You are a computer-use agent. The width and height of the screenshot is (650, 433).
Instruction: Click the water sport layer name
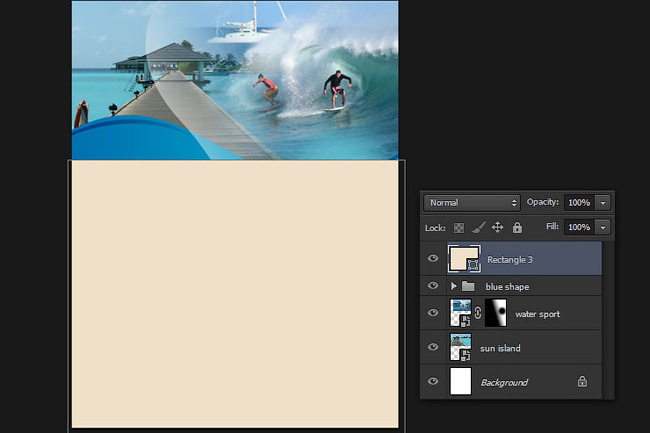538,314
